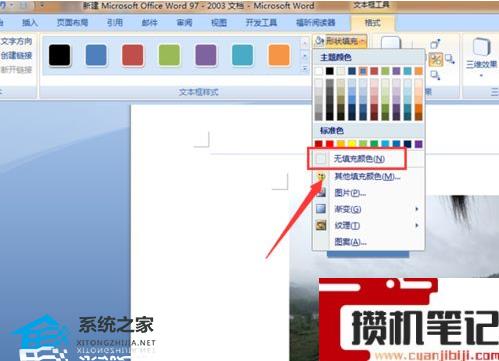499x361 pixels.
Task: Choose 图片(P)... fill option
Action: pyautogui.click(x=369, y=193)
